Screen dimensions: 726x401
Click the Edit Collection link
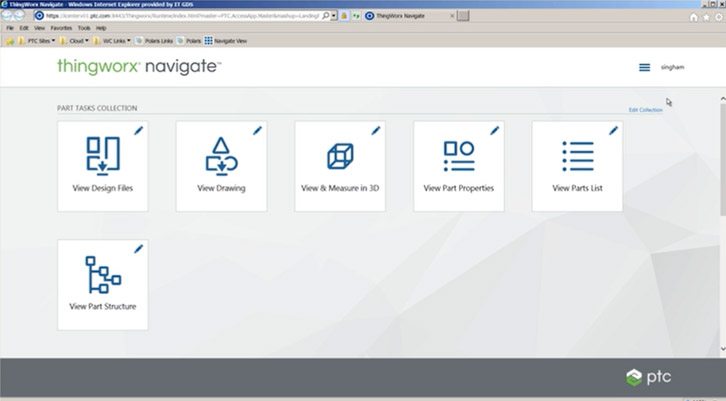tap(645, 110)
